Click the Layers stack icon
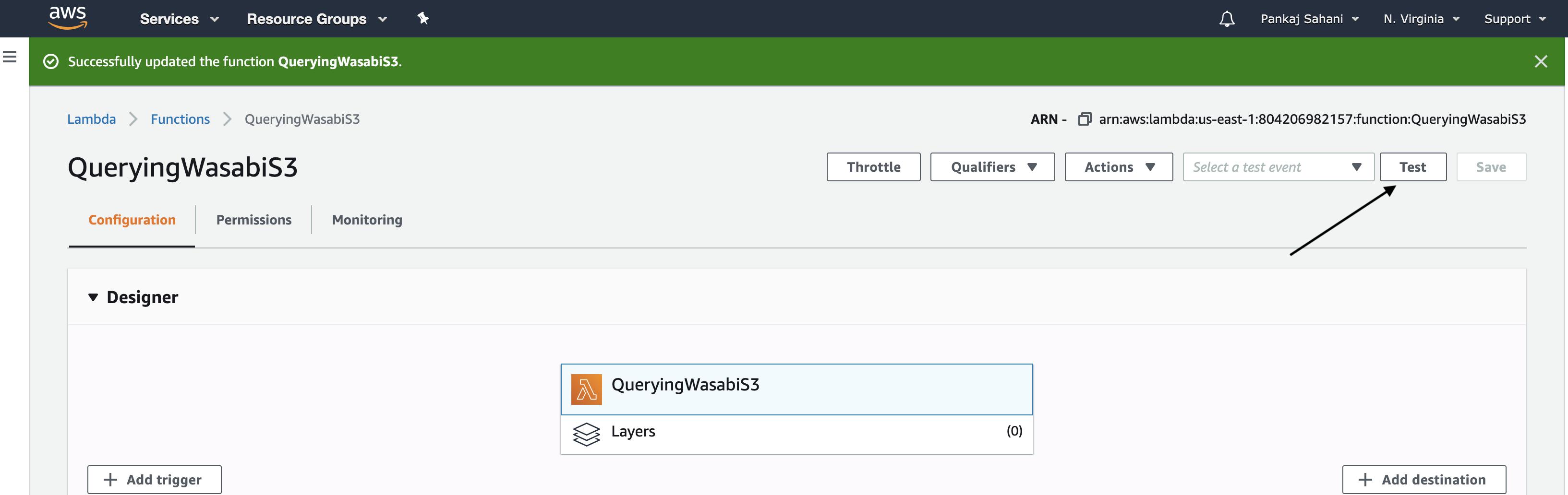 coord(586,434)
